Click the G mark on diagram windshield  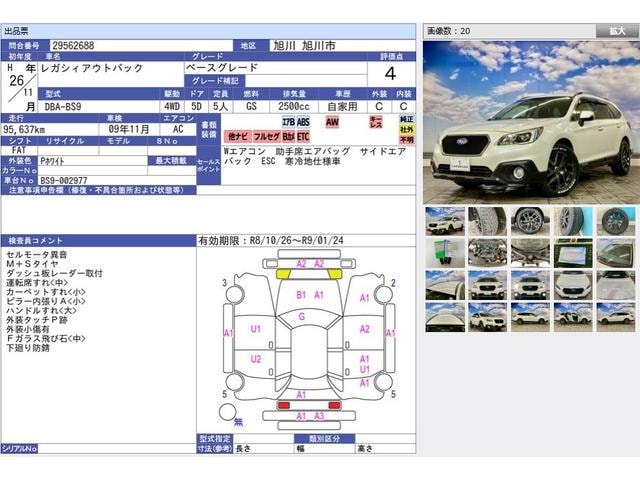(302, 316)
